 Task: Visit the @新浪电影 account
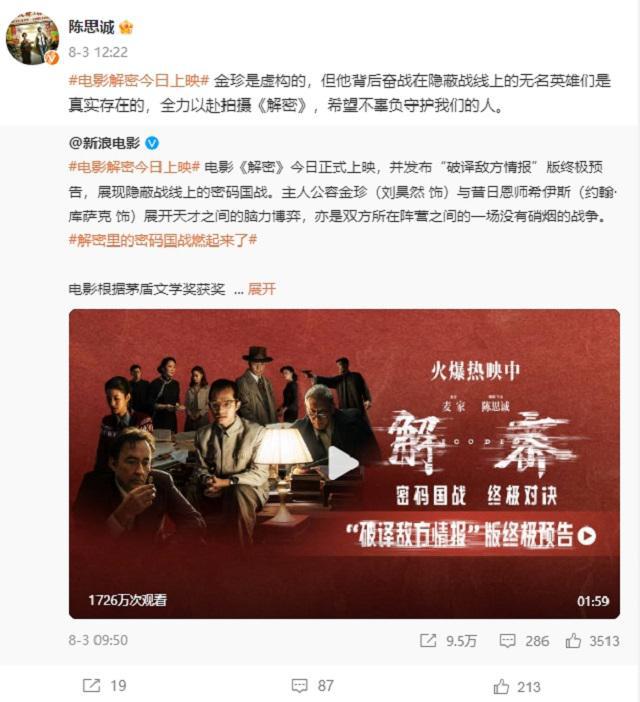[x=104, y=143]
